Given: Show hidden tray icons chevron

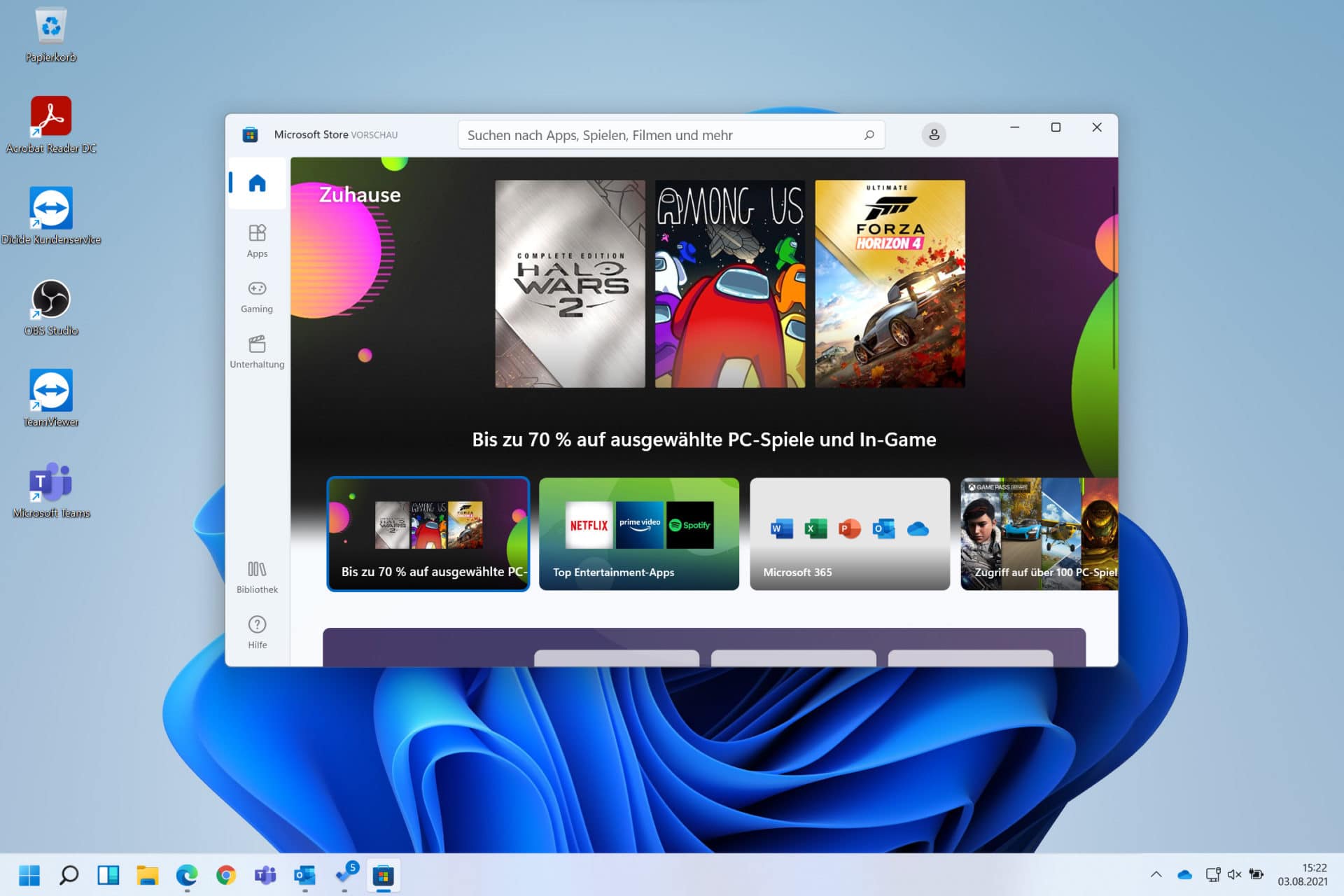Looking at the screenshot, I should pos(1156,874).
